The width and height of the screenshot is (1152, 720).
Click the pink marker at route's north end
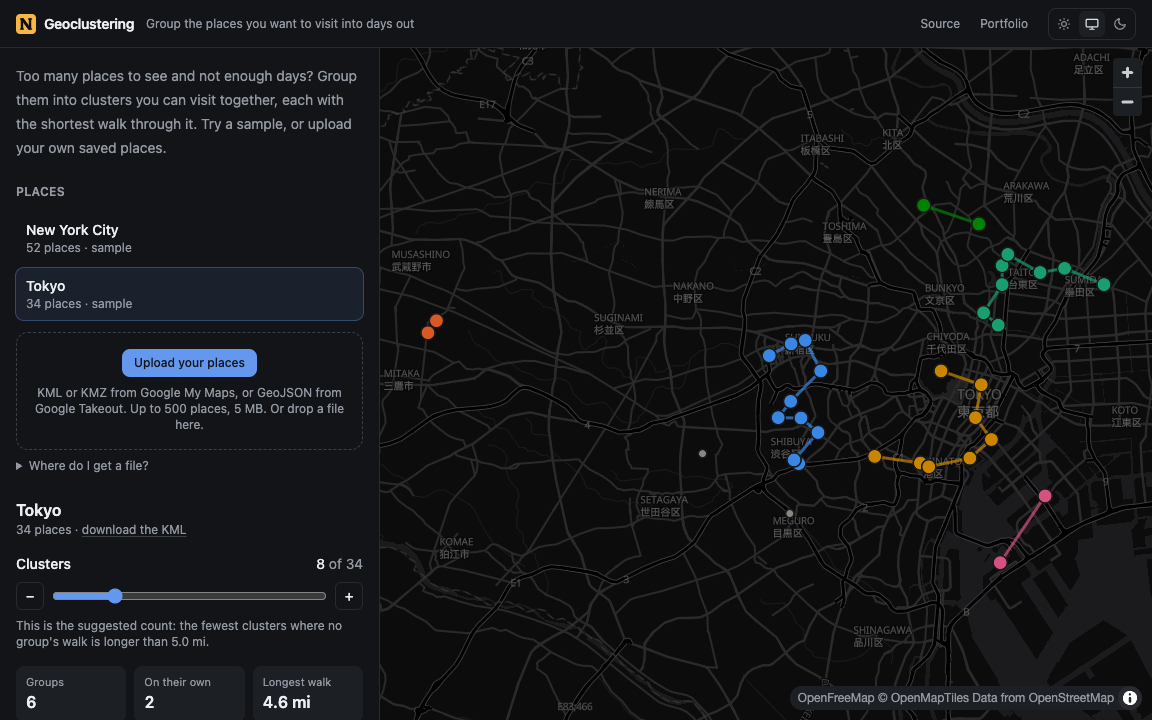(x=1045, y=496)
